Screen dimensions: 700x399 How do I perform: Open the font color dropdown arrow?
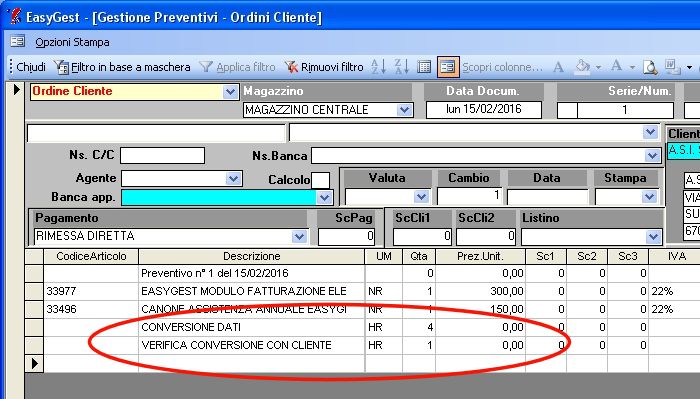point(633,67)
